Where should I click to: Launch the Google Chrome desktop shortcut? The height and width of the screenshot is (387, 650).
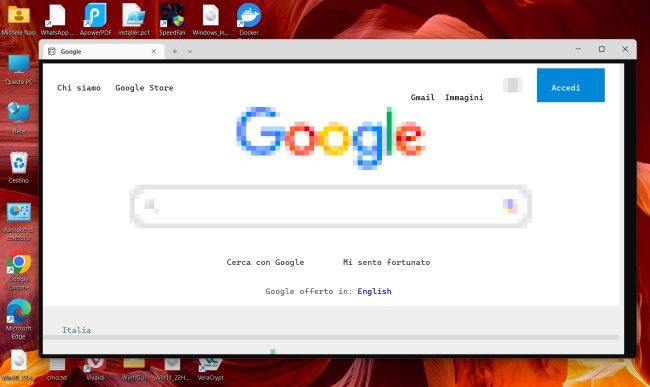[x=19, y=271]
